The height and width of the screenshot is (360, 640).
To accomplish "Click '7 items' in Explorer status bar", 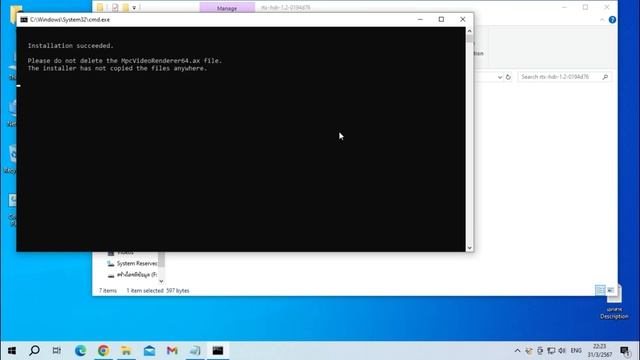I will pos(108,291).
